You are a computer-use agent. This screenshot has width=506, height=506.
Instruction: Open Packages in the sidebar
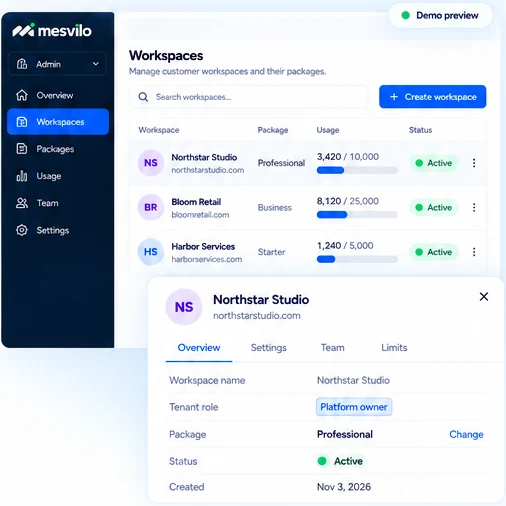57,149
